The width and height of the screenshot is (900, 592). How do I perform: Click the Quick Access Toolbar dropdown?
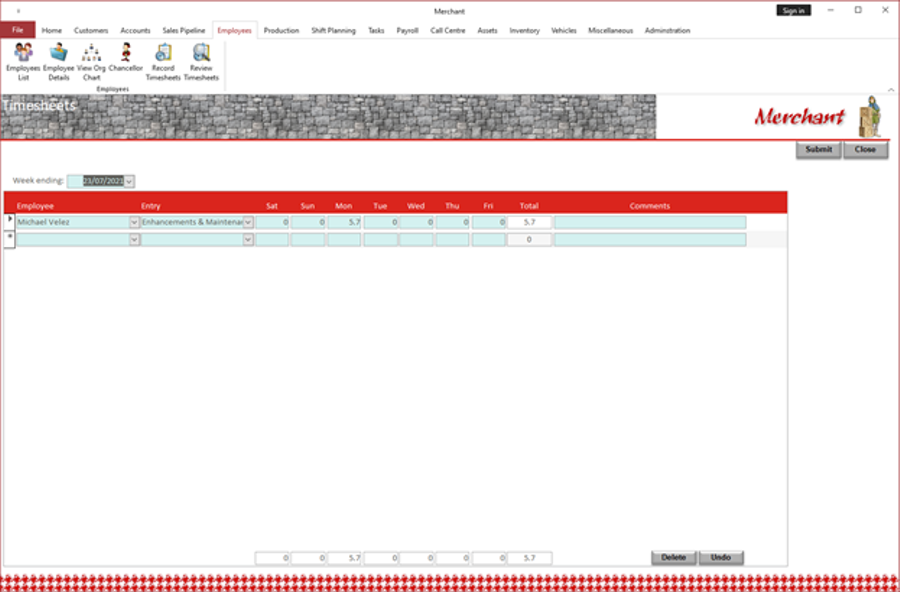(18, 11)
